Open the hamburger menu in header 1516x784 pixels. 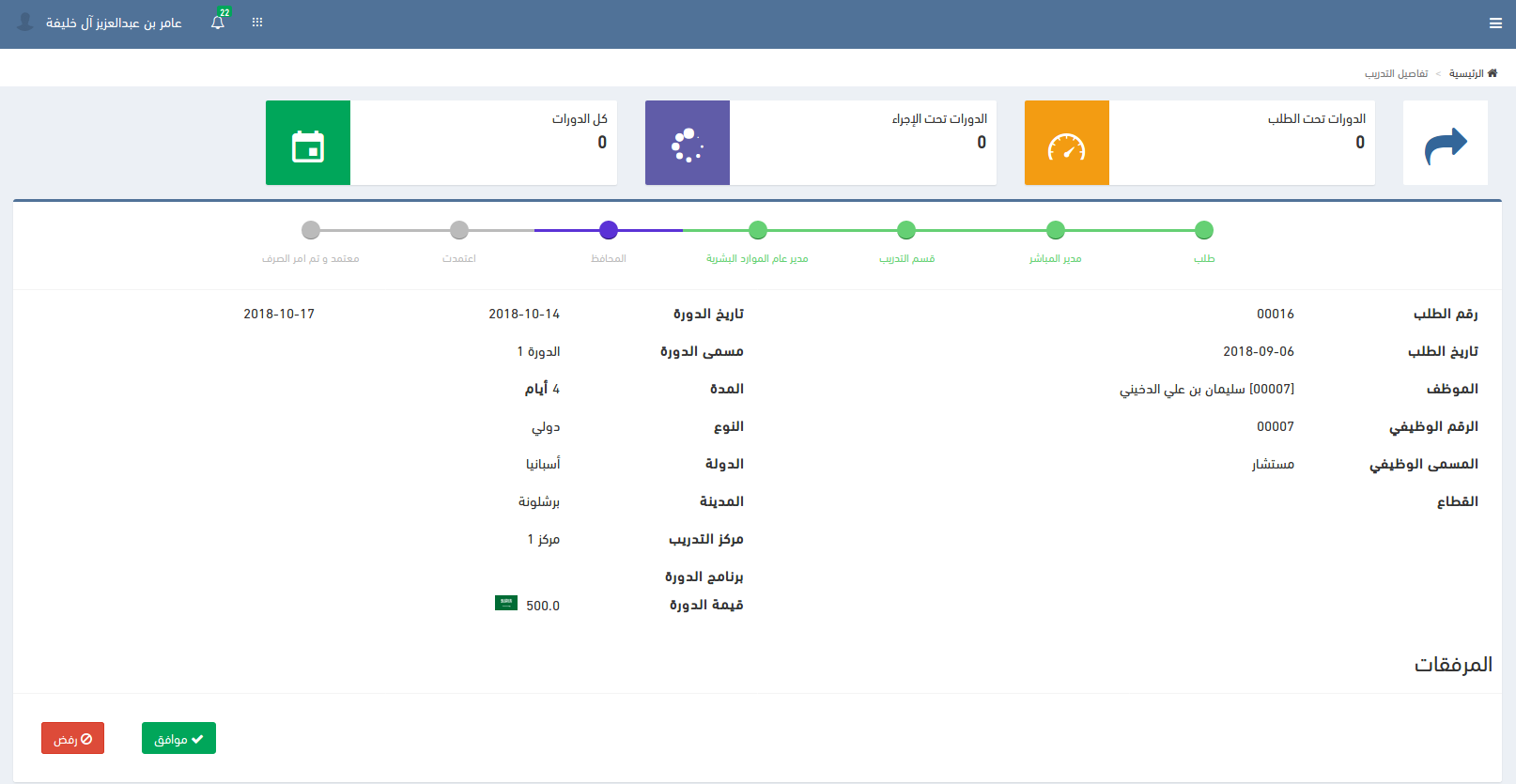[x=1495, y=23]
